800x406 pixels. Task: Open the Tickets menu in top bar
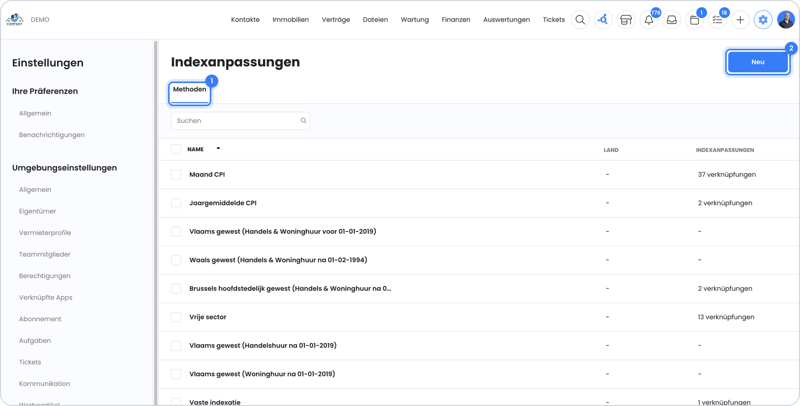point(554,20)
